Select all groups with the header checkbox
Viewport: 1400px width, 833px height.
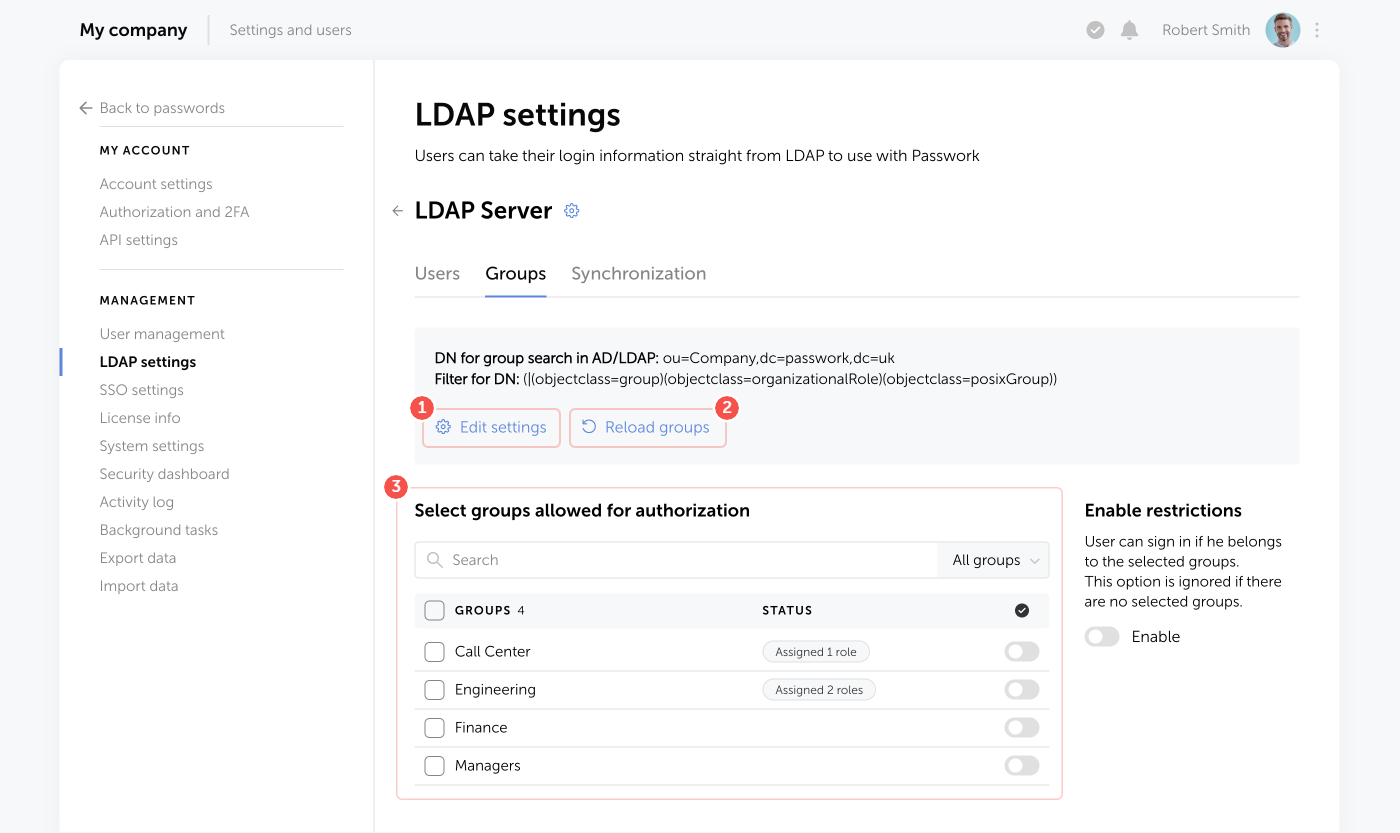point(434,610)
